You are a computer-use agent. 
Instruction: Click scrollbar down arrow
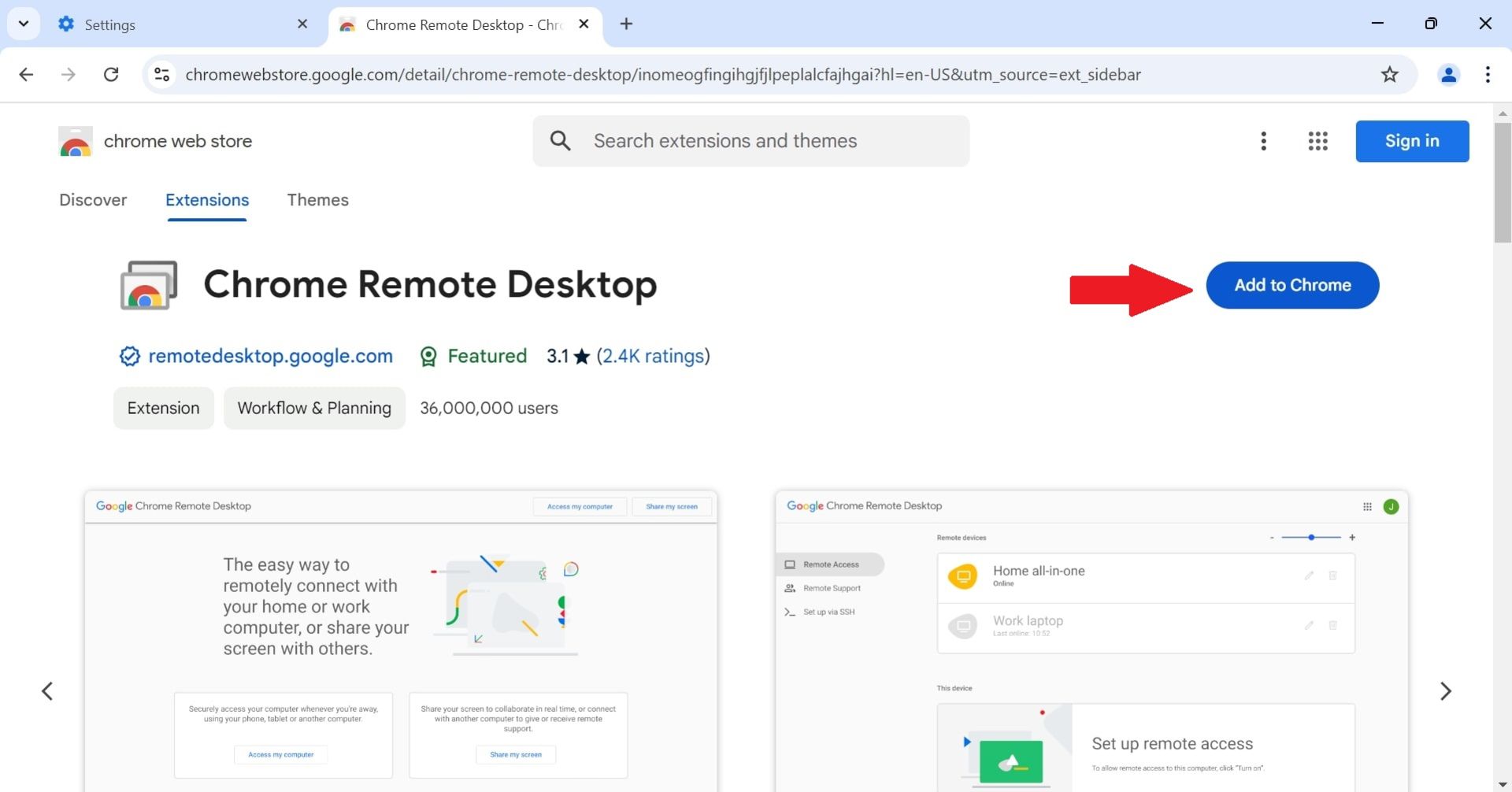(1503, 784)
